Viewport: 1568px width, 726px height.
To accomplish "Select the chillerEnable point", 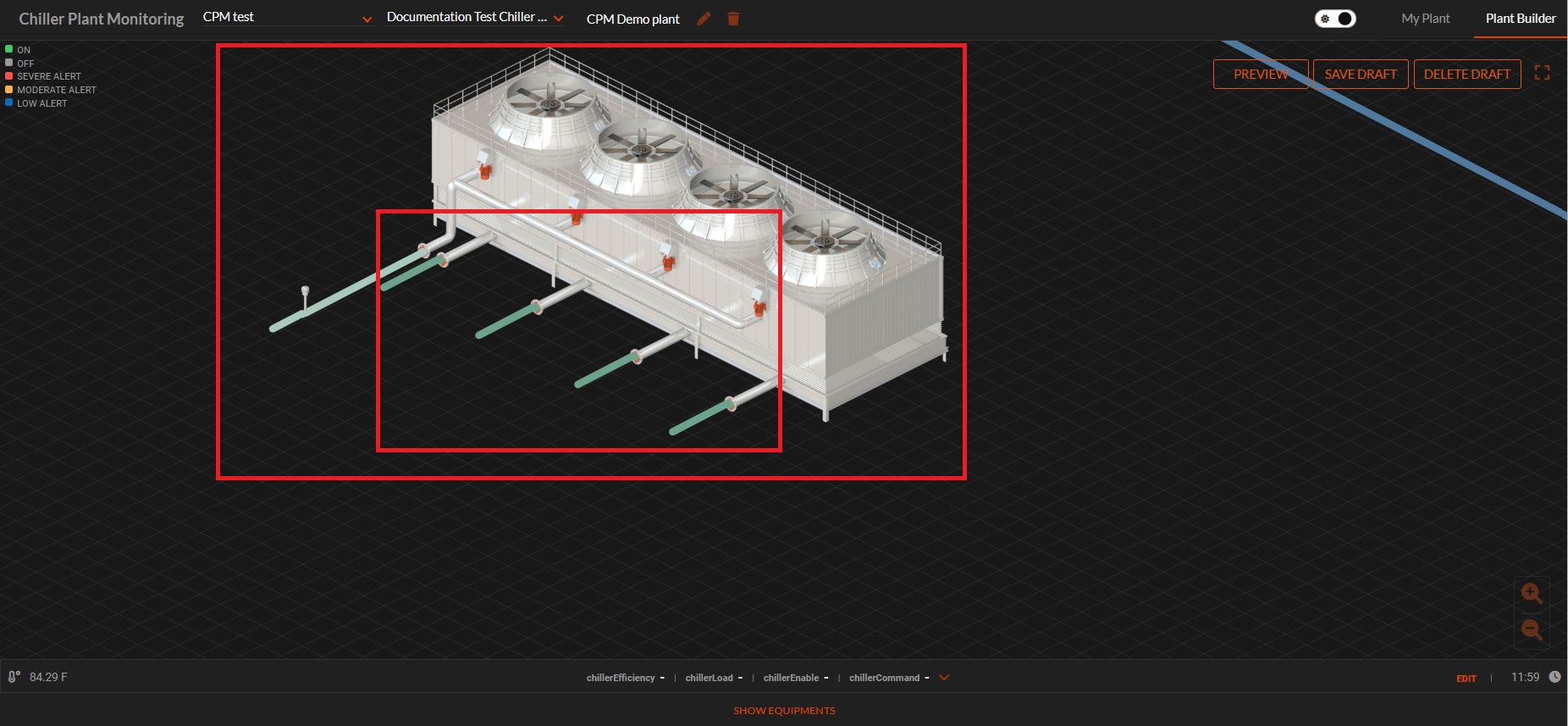I will tap(796, 678).
